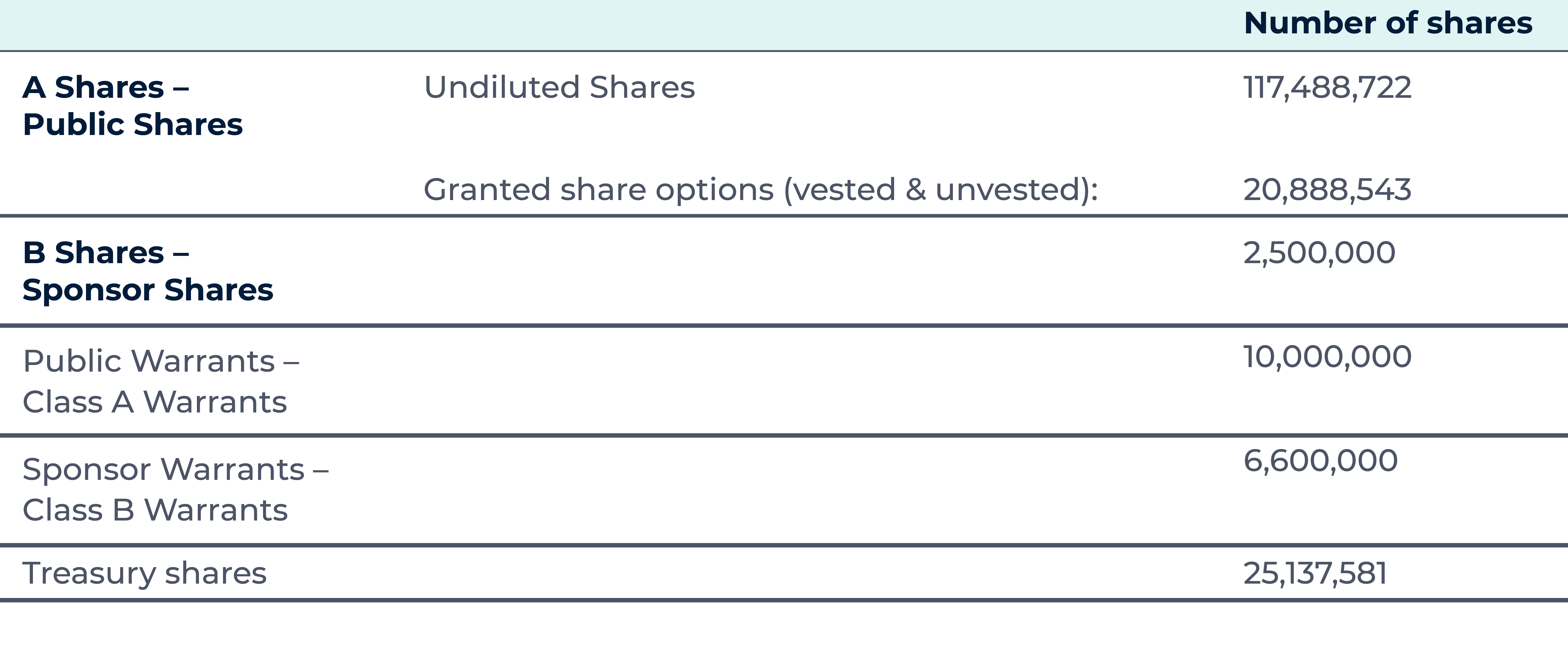The height and width of the screenshot is (663, 1568).
Task: Click the 'Sponsor Shares' text line
Action: 148,290
